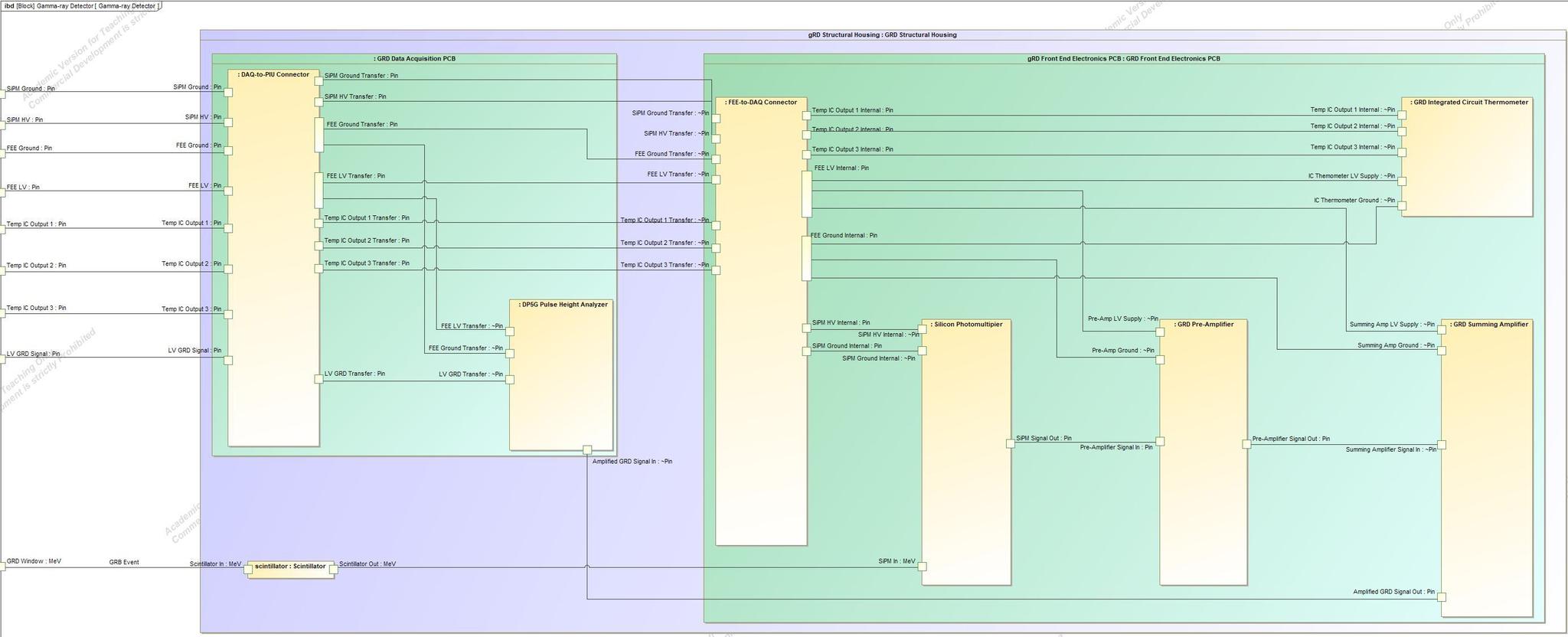Click the 'FEE LV Internal : Pin' label
Image resolution: width=1568 pixels, height=637 pixels.
coord(841,168)
